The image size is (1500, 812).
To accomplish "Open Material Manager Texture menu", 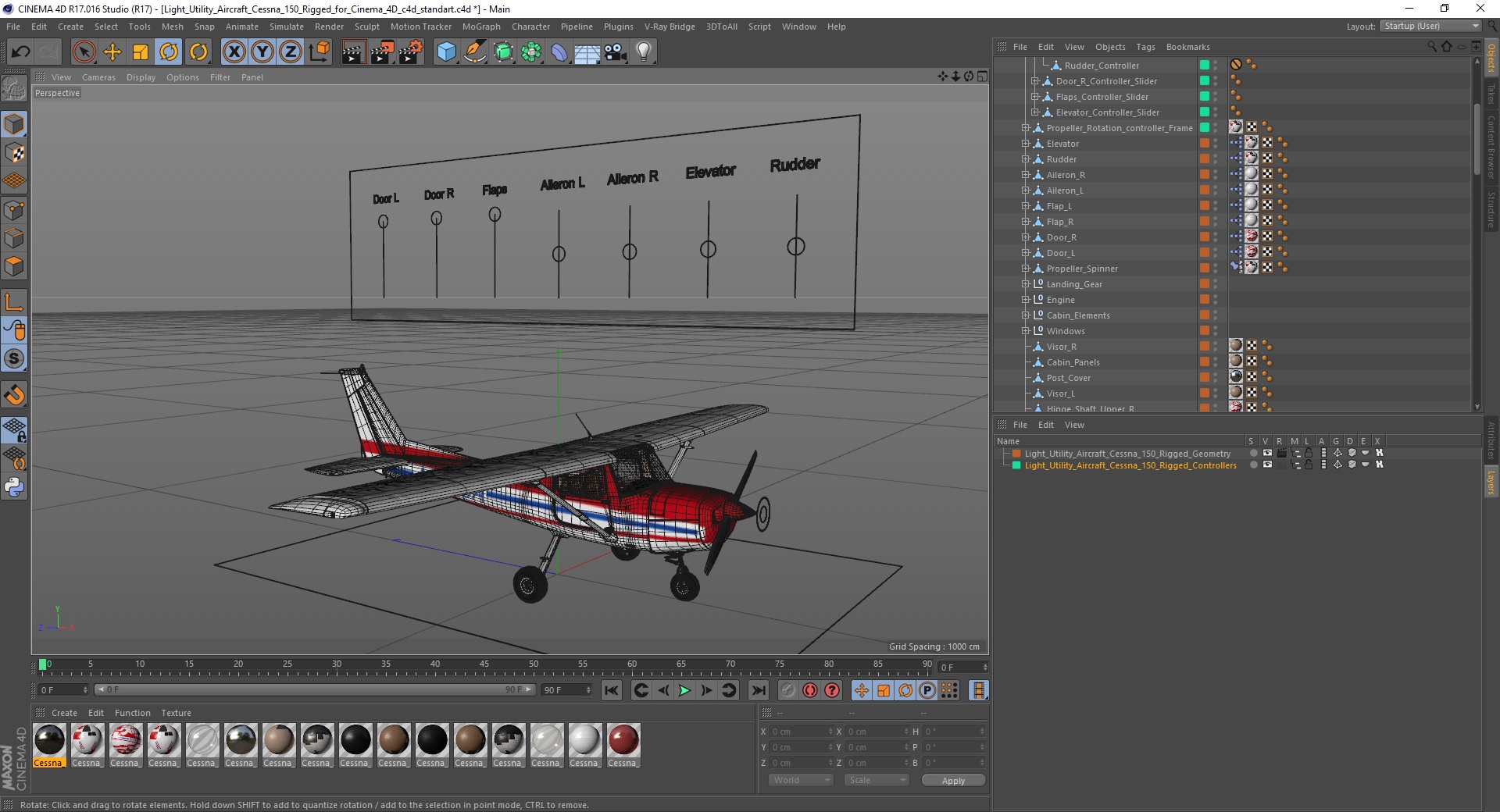I will [x=176, y=713].
